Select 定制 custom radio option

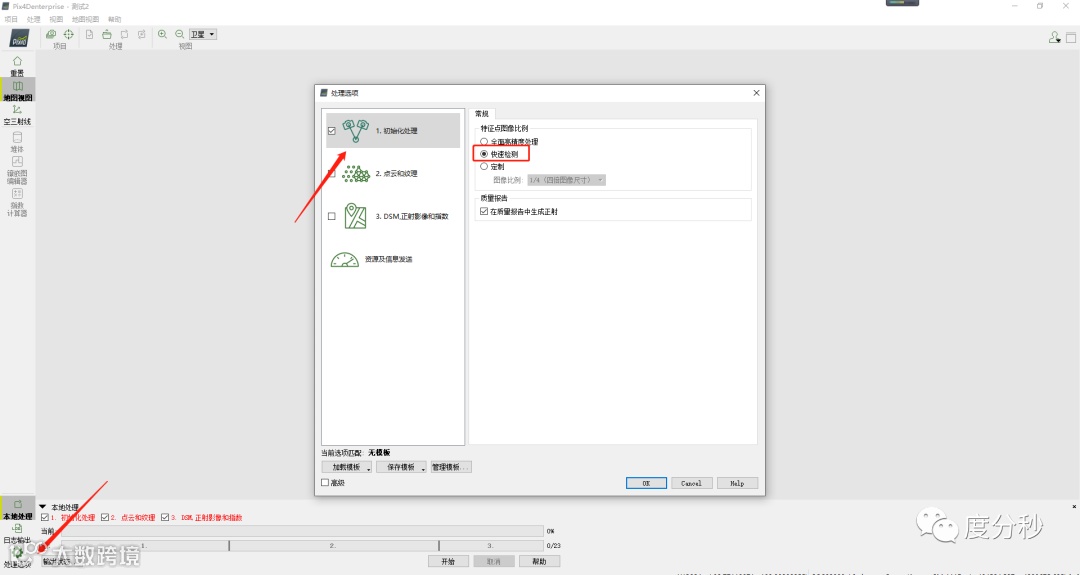484,167
